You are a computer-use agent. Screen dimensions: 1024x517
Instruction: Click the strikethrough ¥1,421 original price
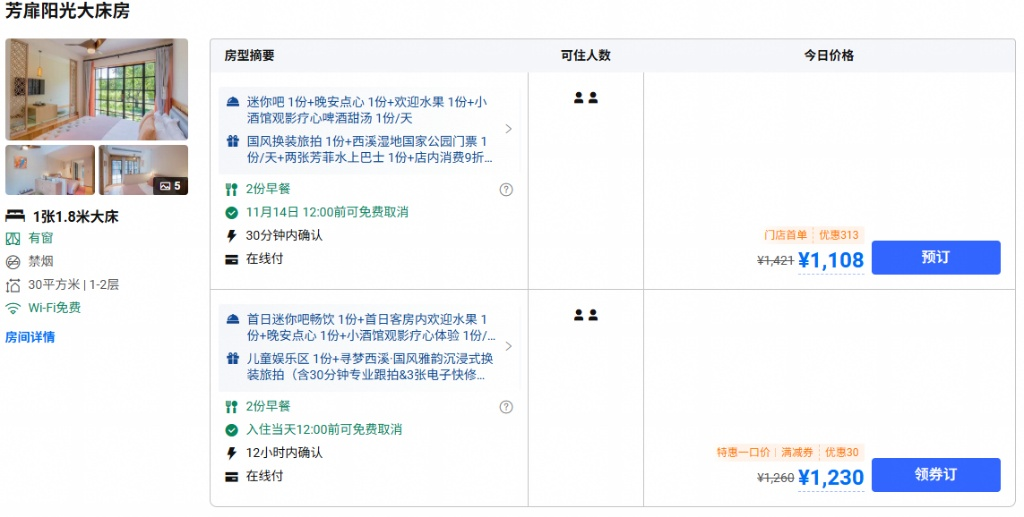click(775, 260)
